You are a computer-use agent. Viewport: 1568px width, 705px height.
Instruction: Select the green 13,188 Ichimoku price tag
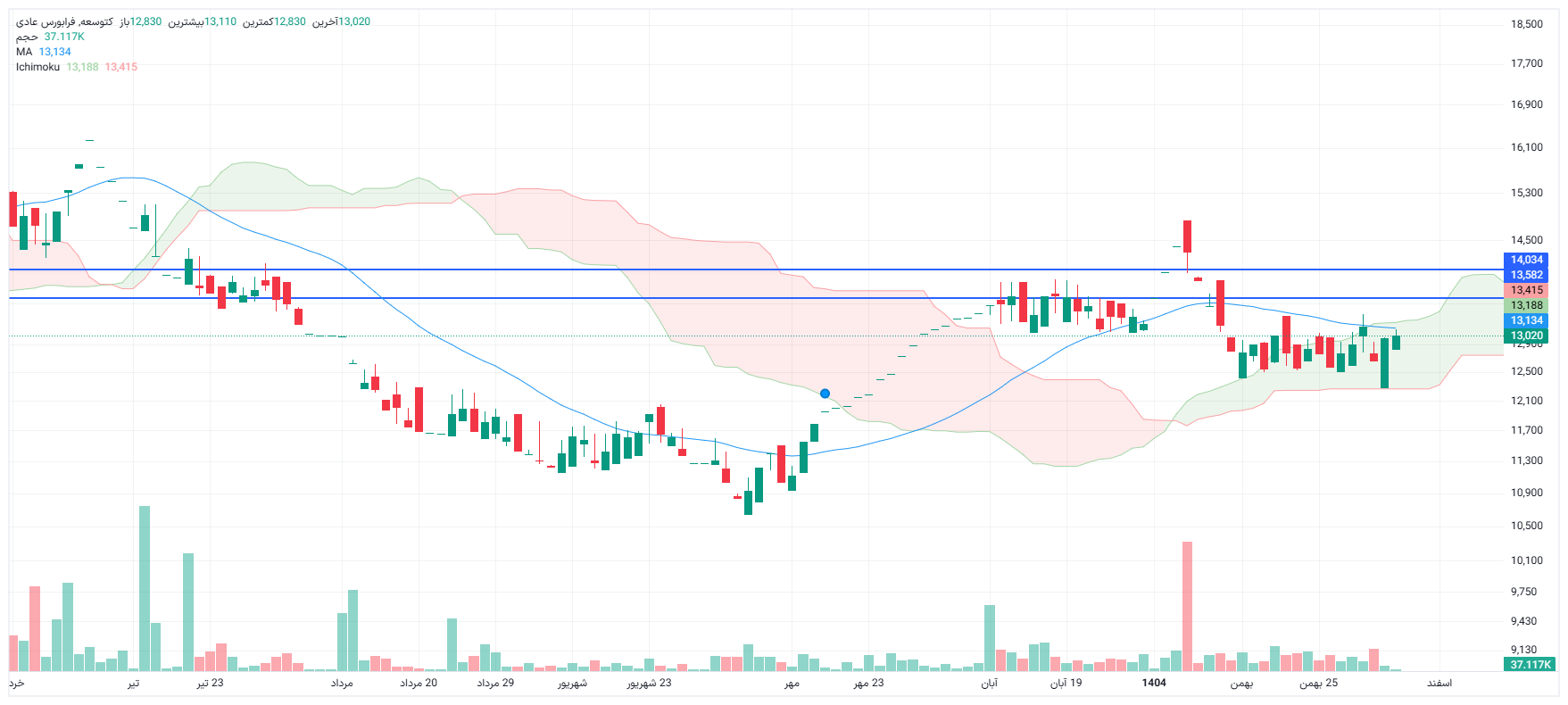point(1526,305)
